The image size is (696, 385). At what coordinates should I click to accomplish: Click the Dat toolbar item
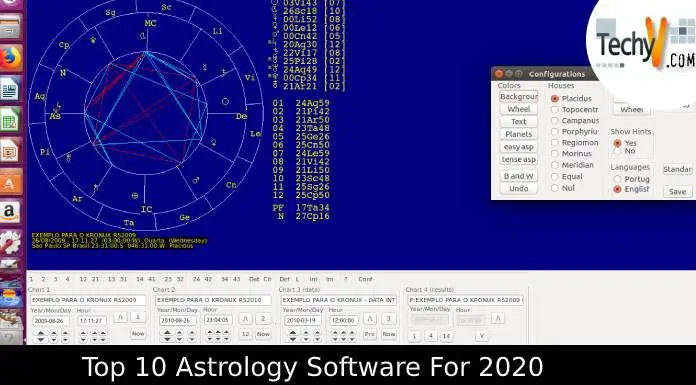(x=254, y=279)
